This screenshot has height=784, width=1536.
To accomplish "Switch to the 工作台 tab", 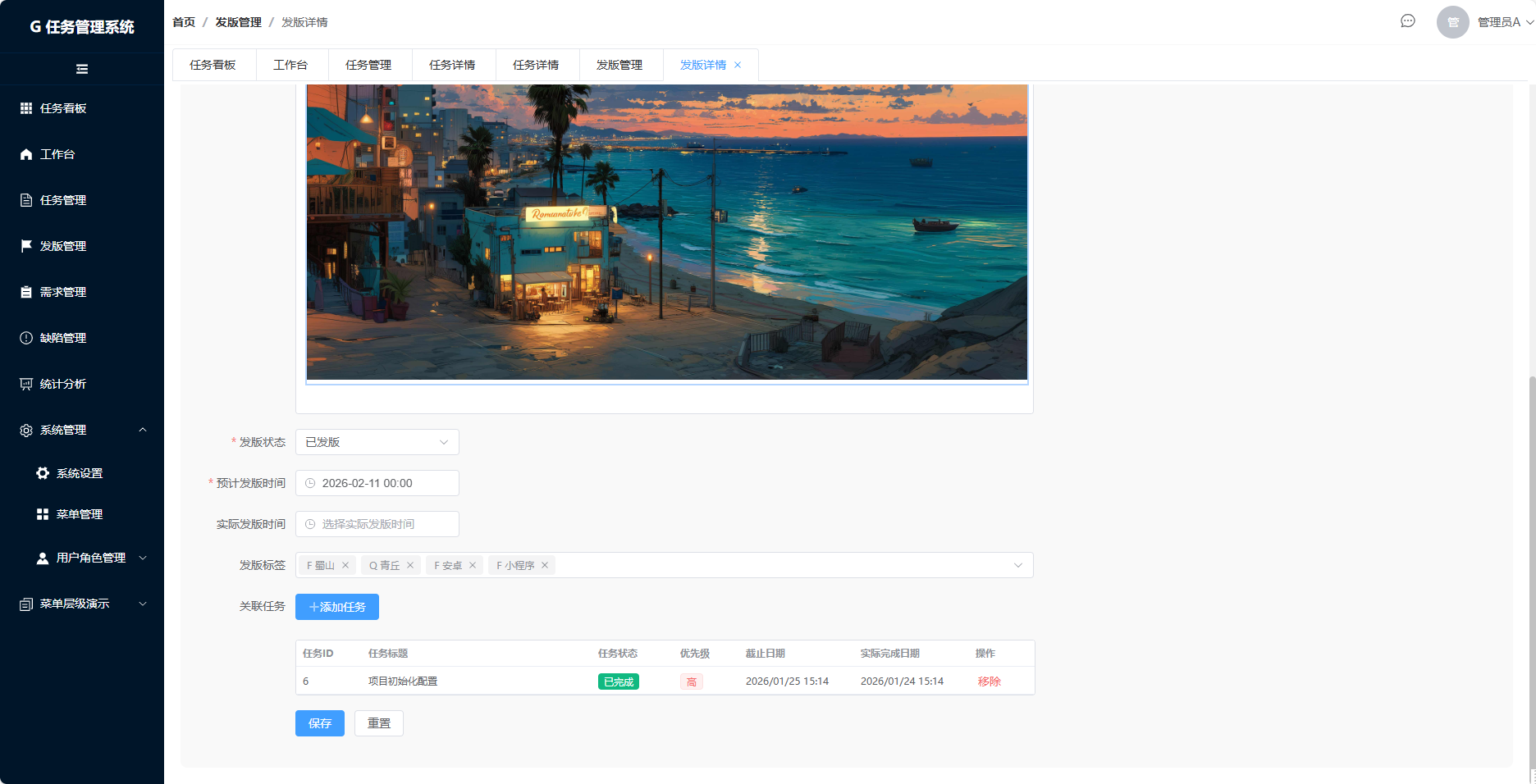I will (290, 65).
